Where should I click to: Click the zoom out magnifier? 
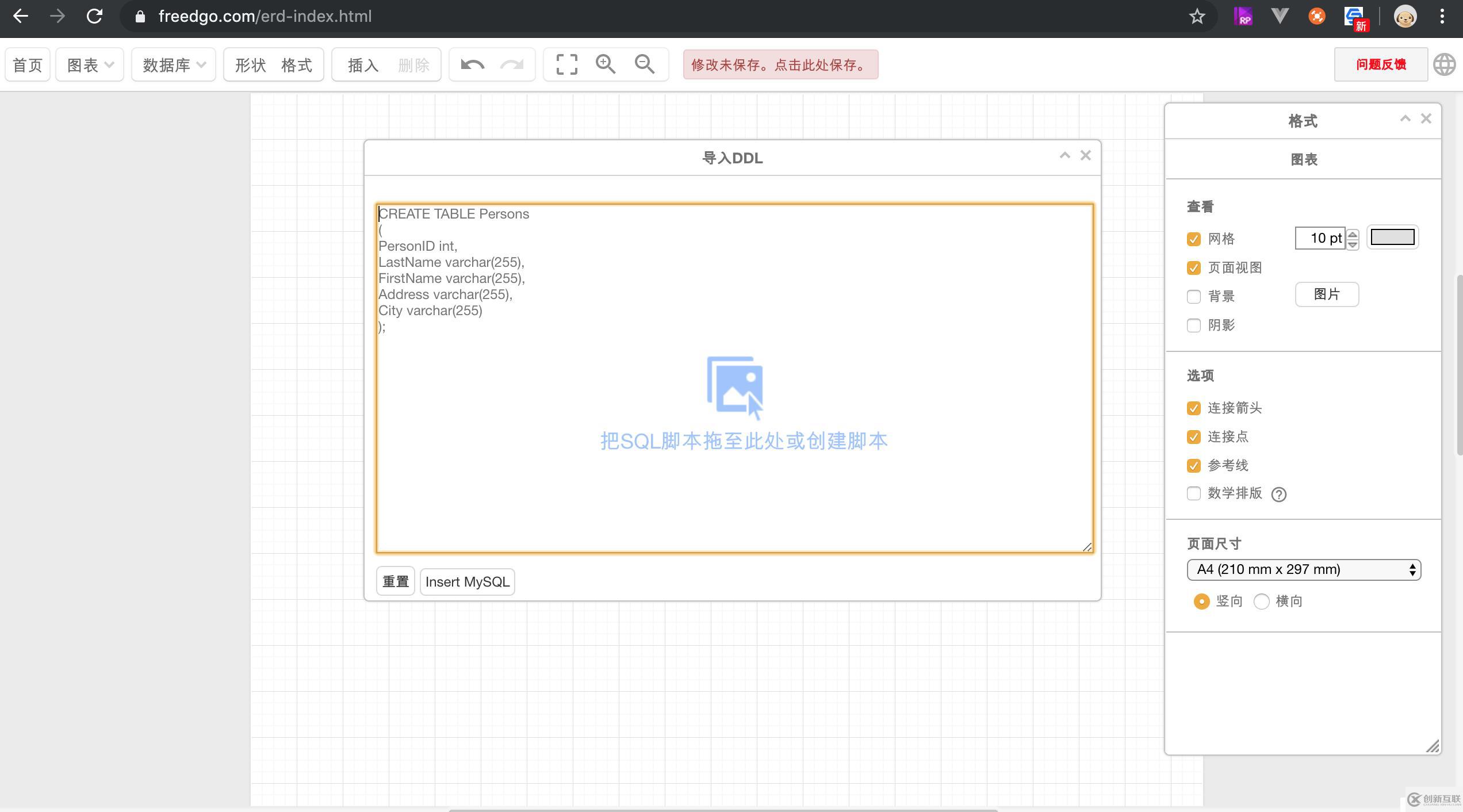645,64
